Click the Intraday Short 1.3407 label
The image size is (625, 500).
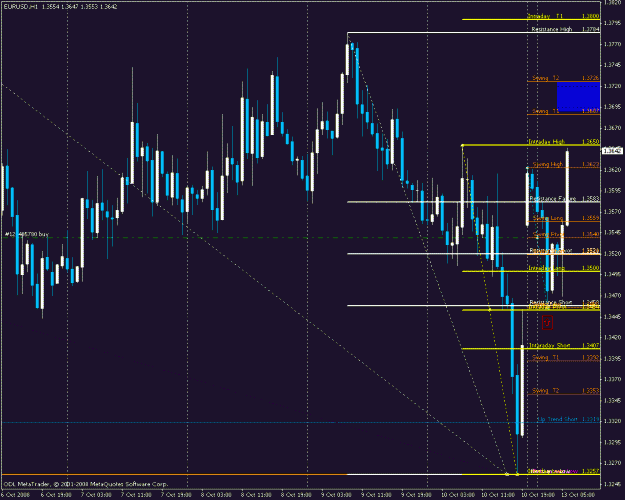coord(564,345)
